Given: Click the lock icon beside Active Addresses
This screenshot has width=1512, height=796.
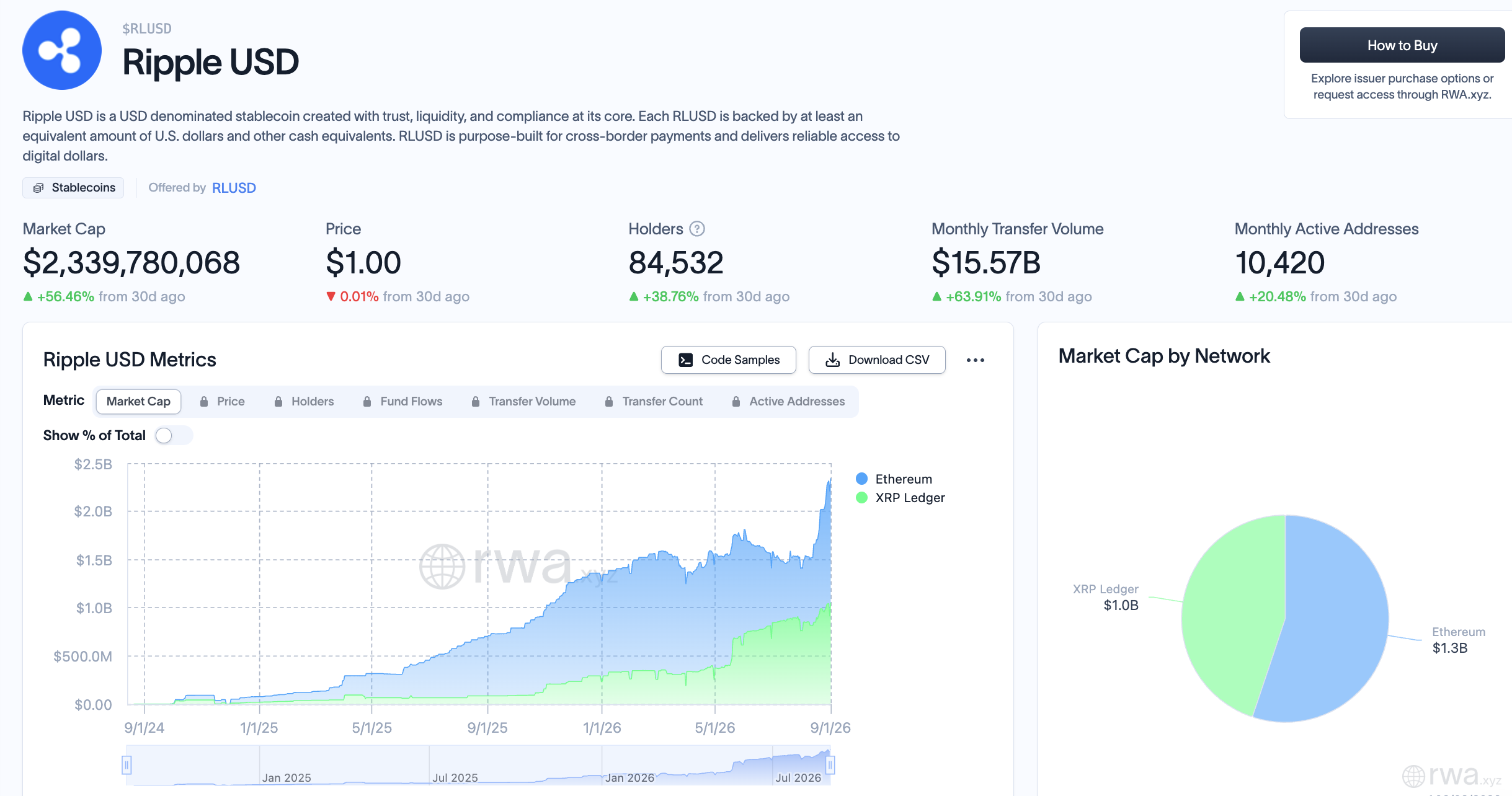Looking at the screenshot, I should click(x=736, y=402).
